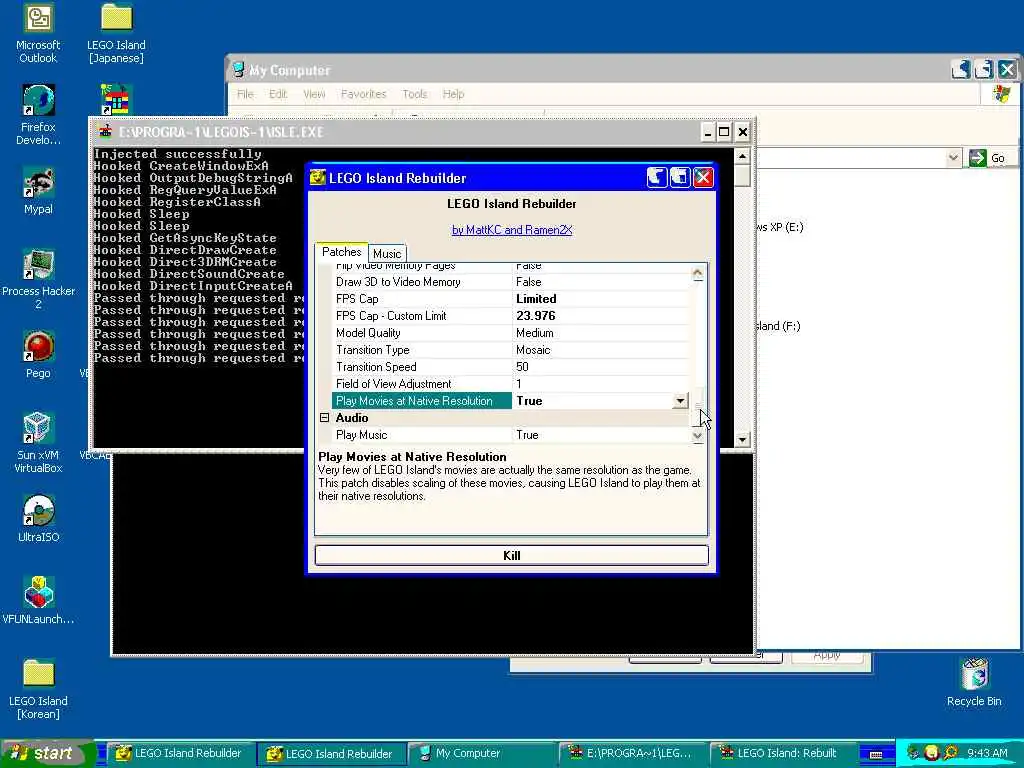1024x768 pixels.
Task: Click the patch list scroll down arrow
Action: pos(697,436)
